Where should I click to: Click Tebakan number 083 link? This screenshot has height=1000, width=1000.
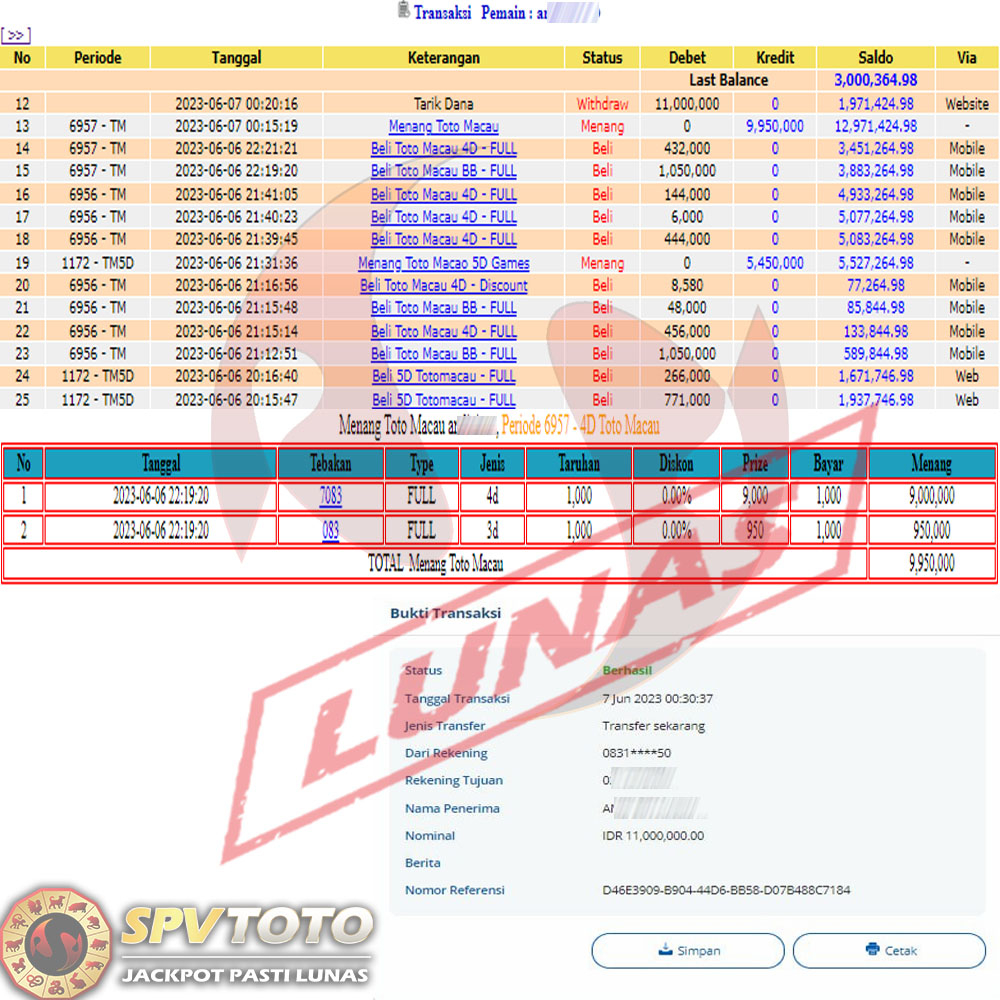point(330,531)
